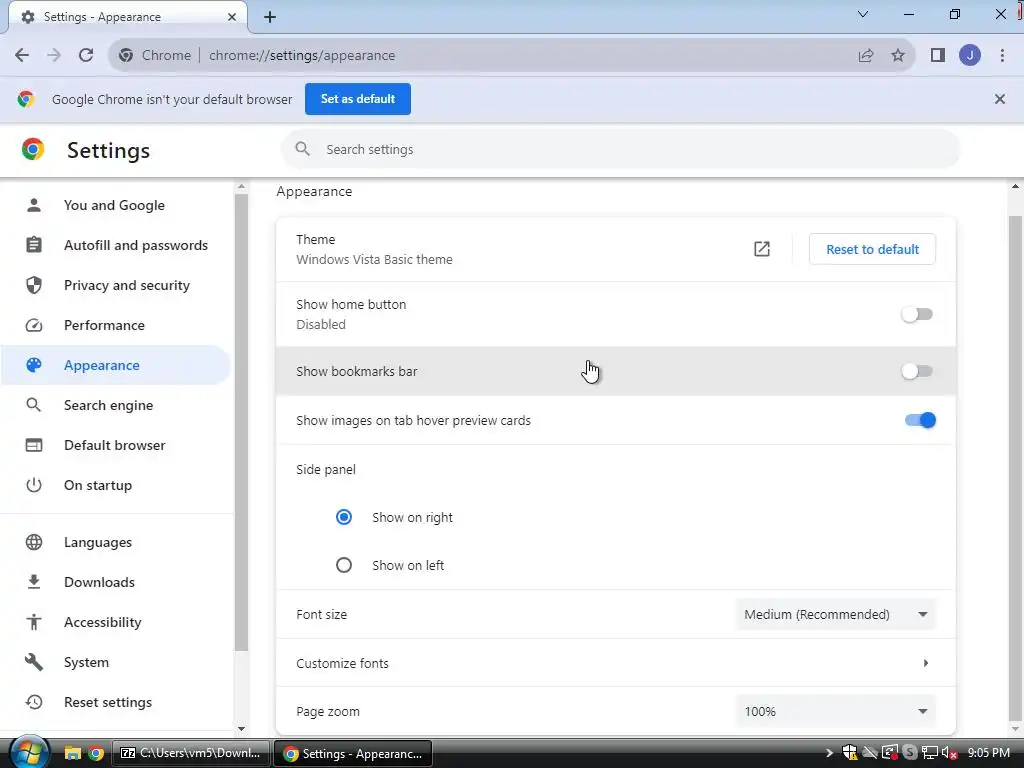
Task: Toggle Show home button switch
Action: (x=917, y=315)
